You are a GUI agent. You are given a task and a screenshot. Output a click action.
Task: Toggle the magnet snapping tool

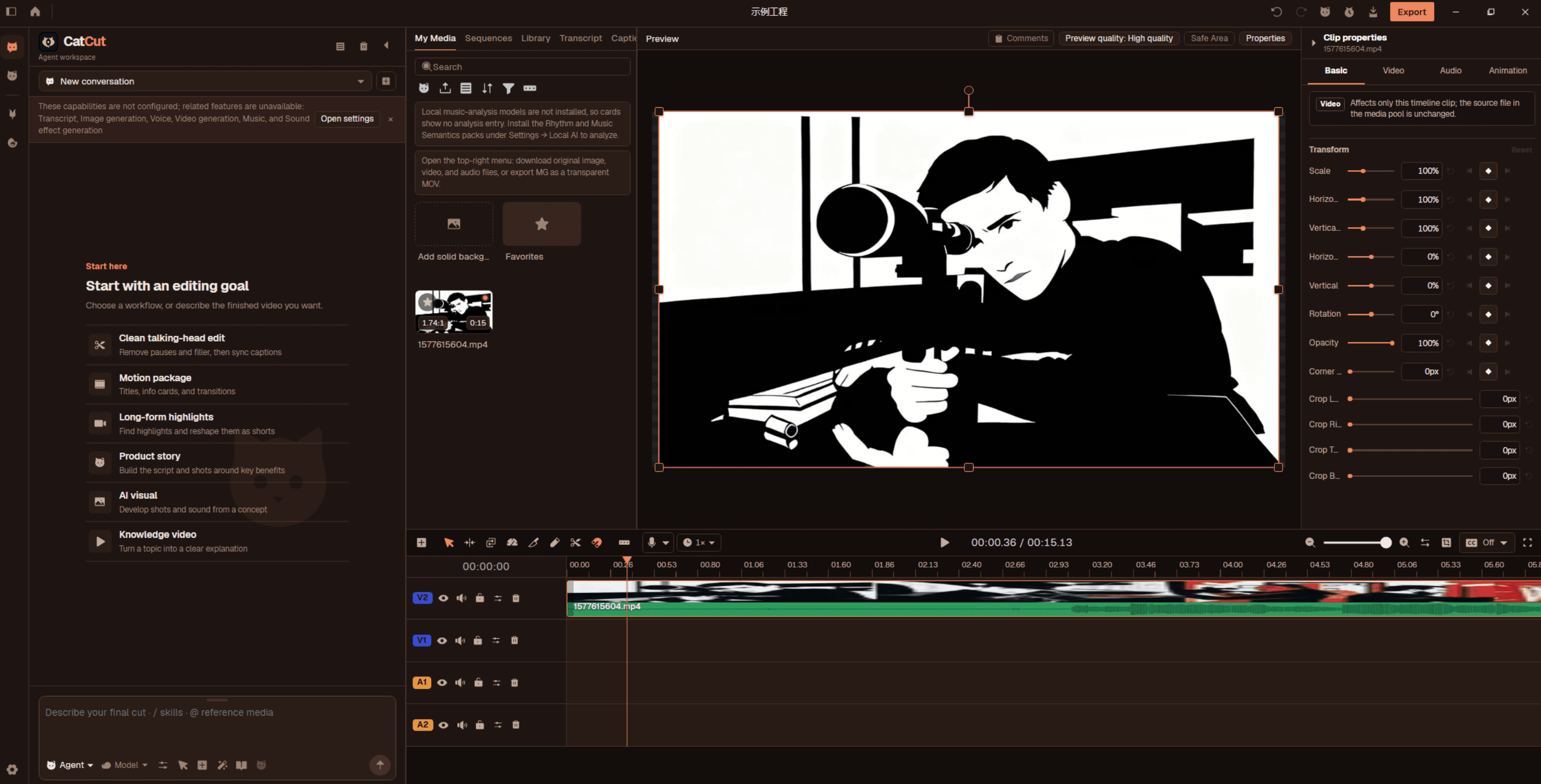(596, 543)
